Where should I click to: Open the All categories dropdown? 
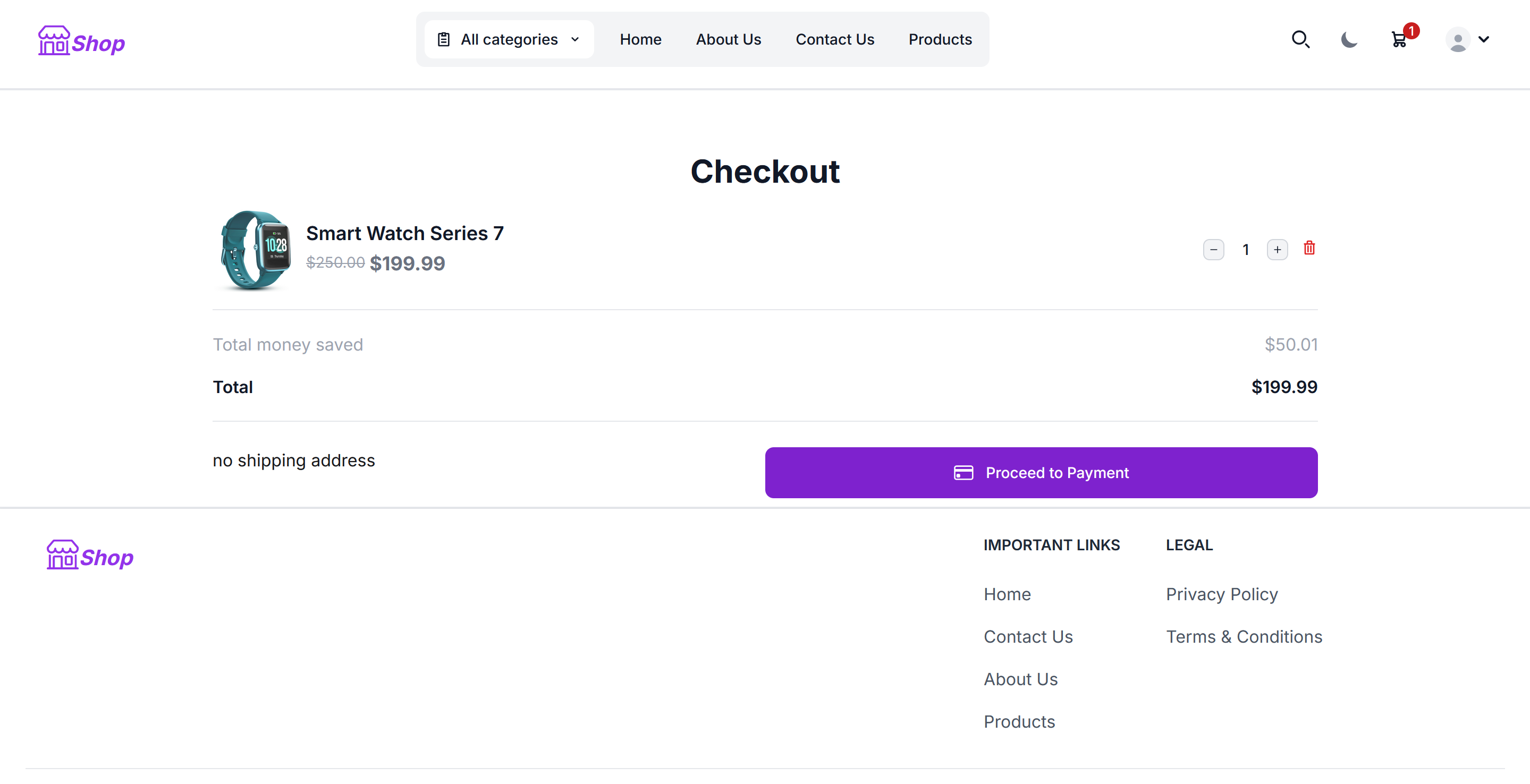point(509,39)
